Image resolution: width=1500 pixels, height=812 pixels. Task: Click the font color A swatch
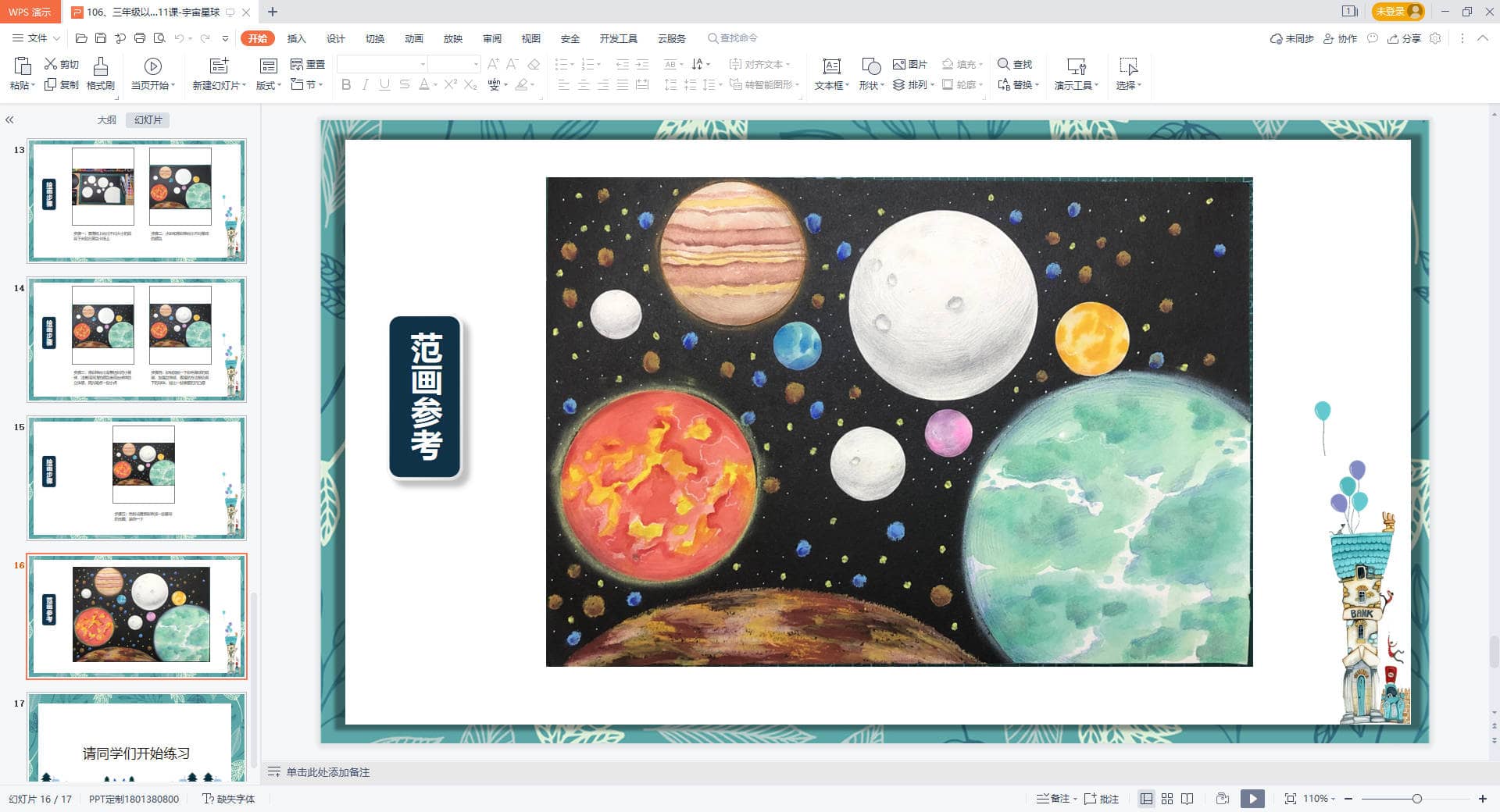(x=423, y=84)
